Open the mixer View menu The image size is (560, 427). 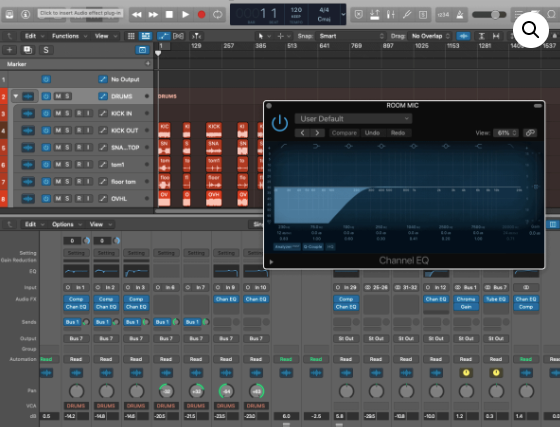coord(101,224)
